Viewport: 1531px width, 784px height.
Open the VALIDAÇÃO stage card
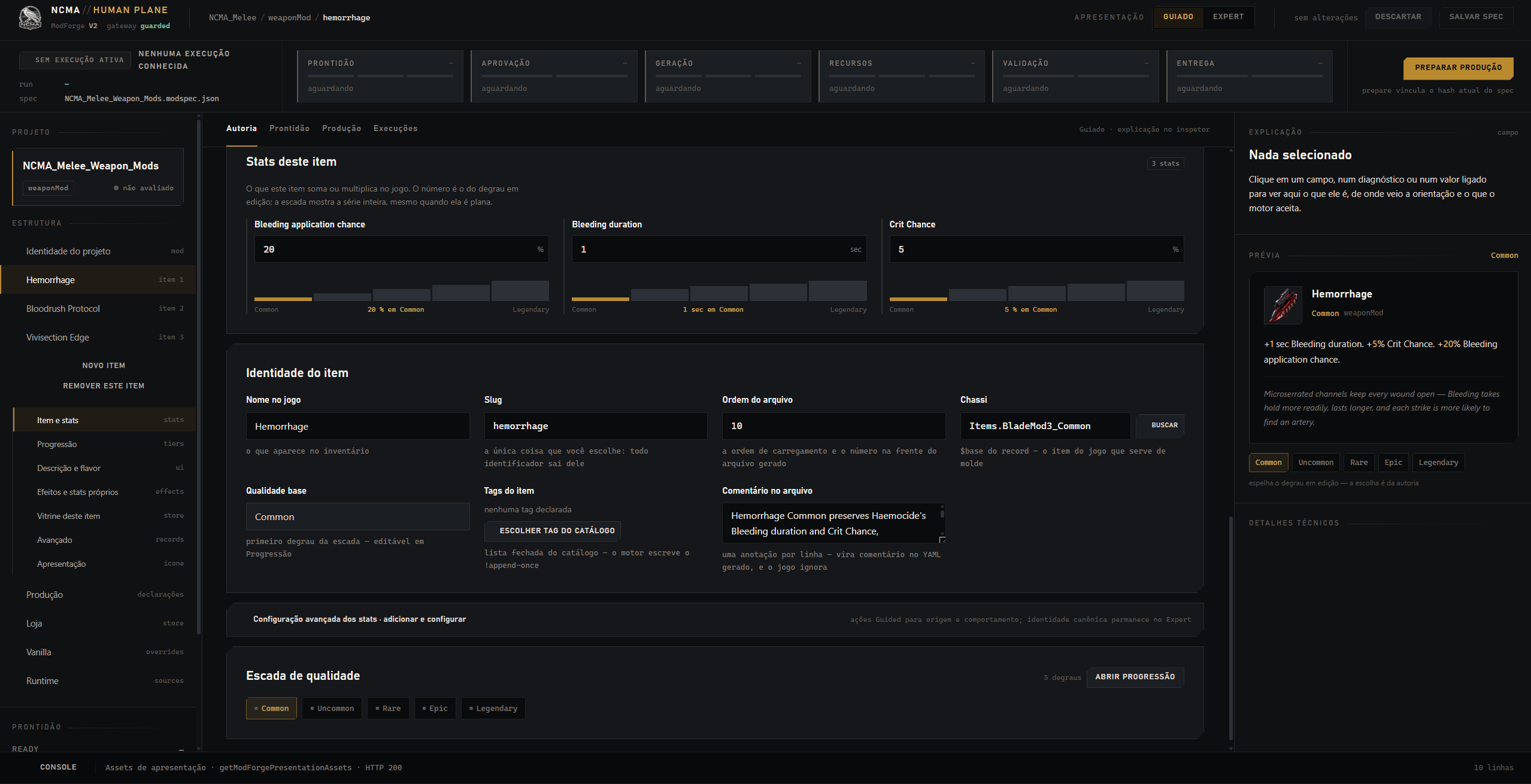point(1075,76)
